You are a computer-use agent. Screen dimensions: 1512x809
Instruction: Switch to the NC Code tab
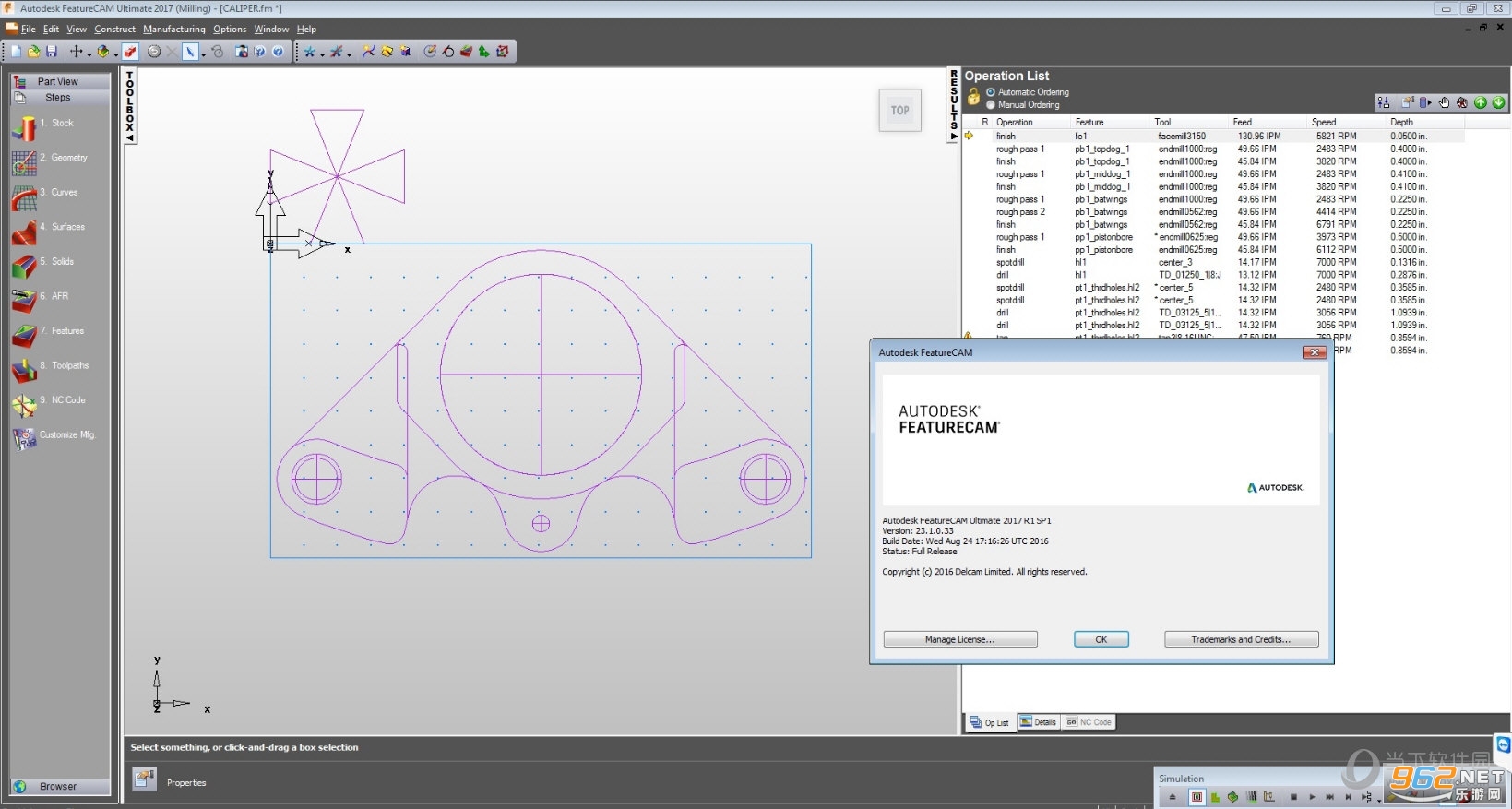pyautogui.click(x=1089, y=722)
